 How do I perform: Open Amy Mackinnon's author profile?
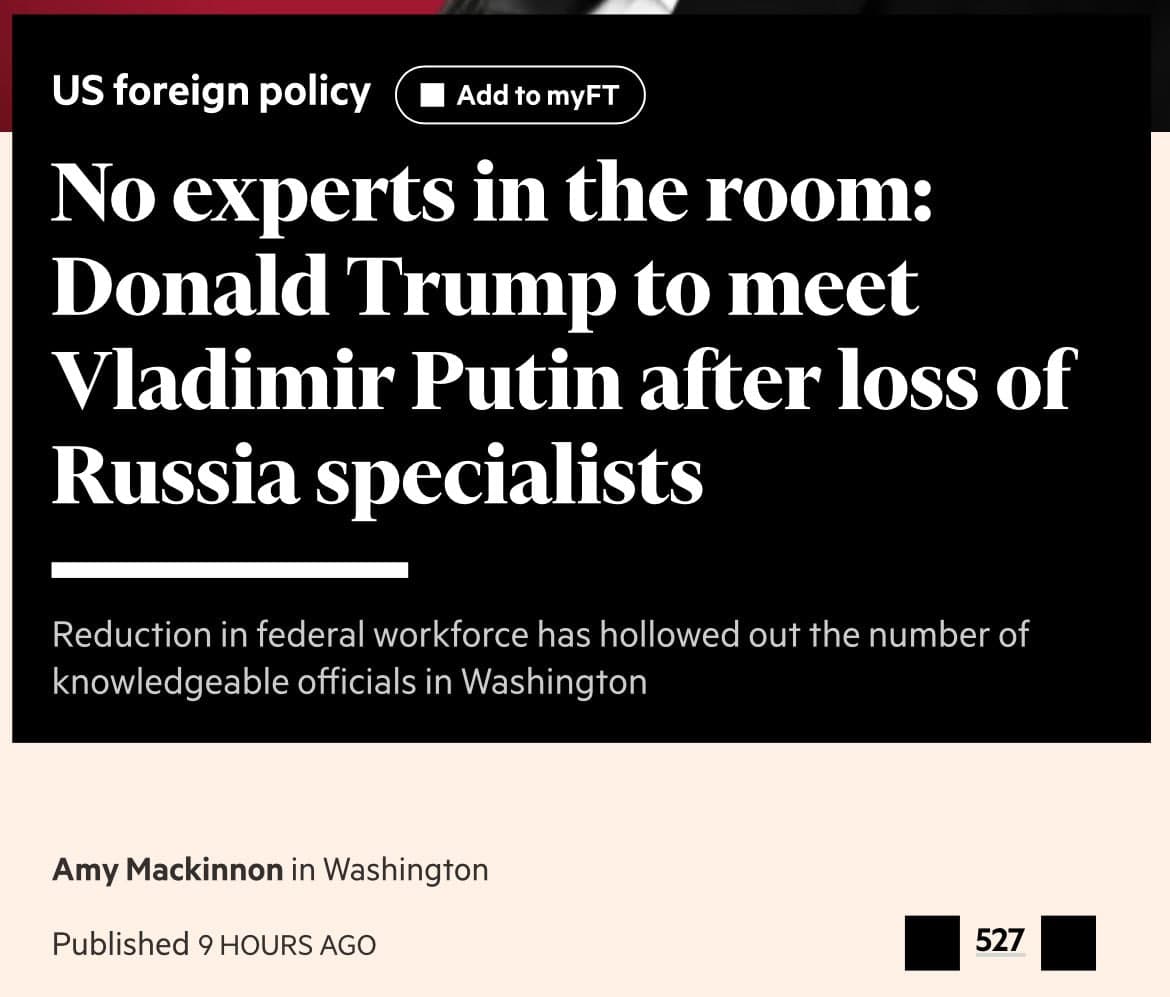167,869
